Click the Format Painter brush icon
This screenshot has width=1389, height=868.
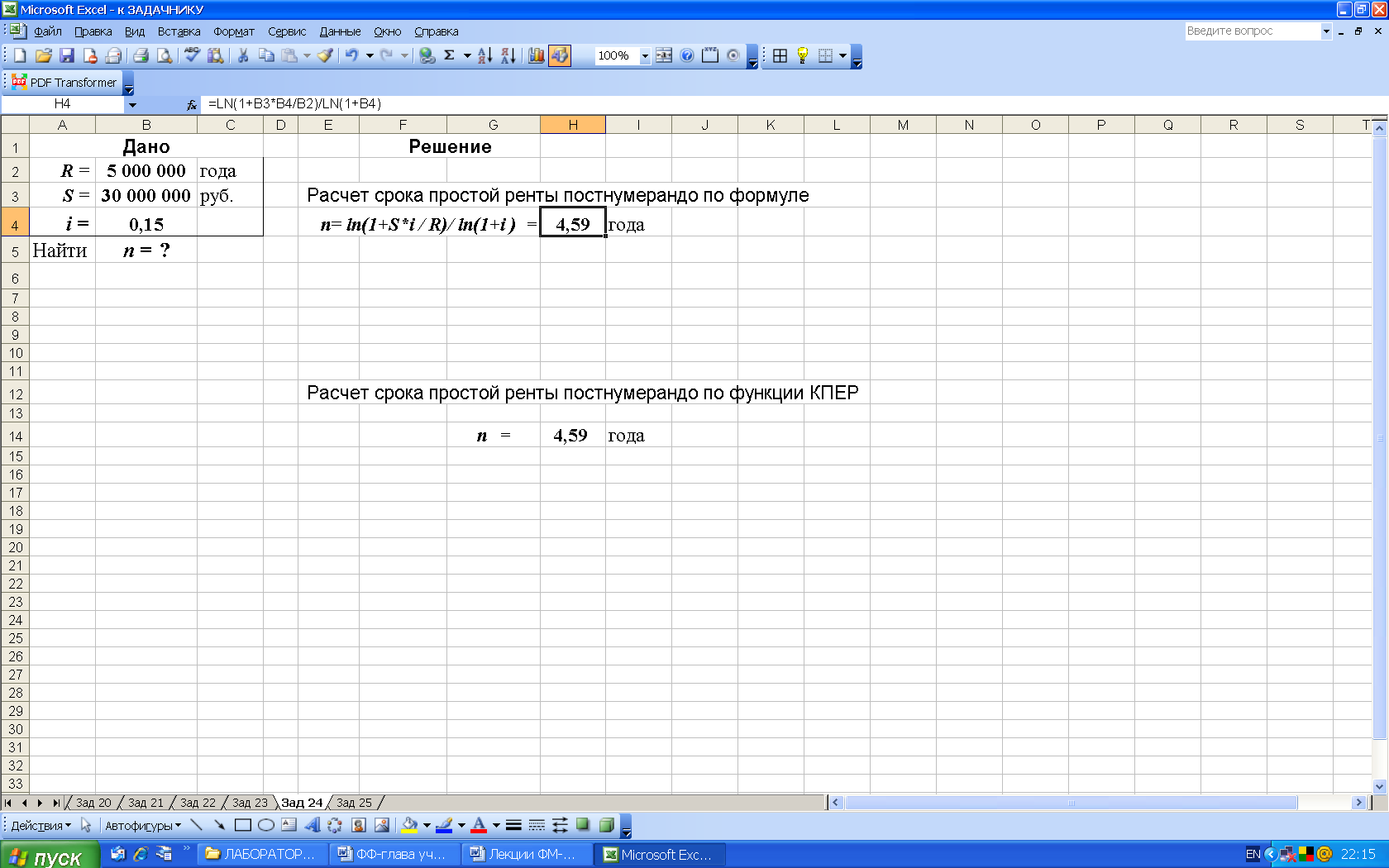(x=326, y=55)
